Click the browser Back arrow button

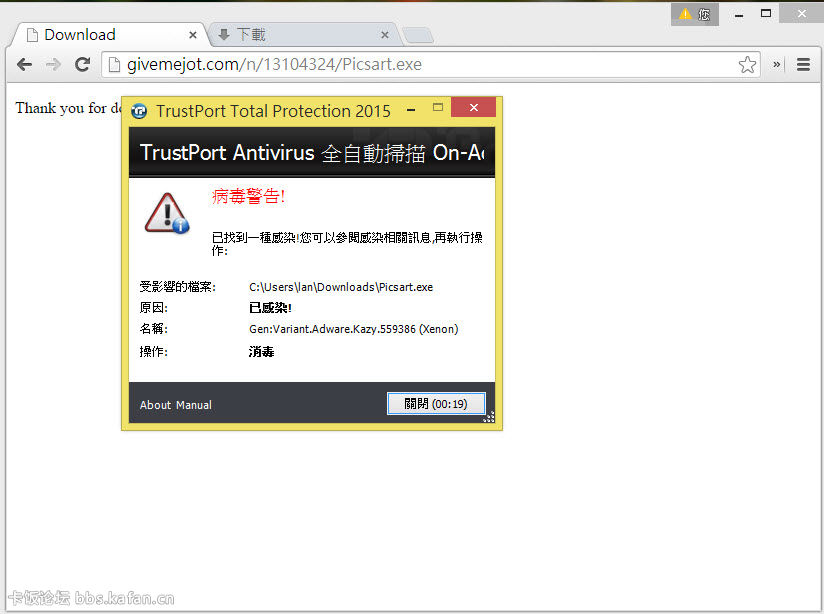(x=24, y=65)
